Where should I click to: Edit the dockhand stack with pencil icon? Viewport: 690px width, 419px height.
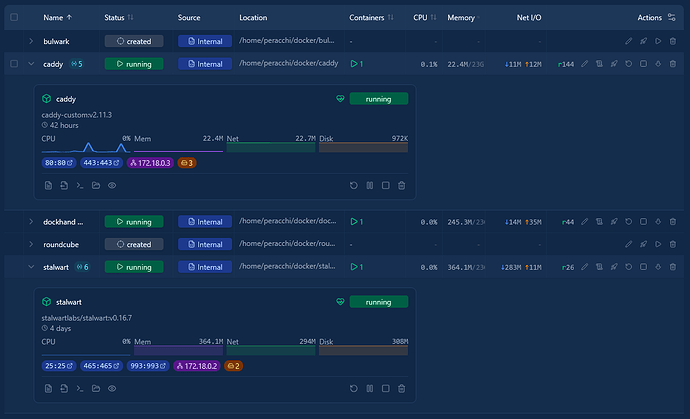click(584, 222)
